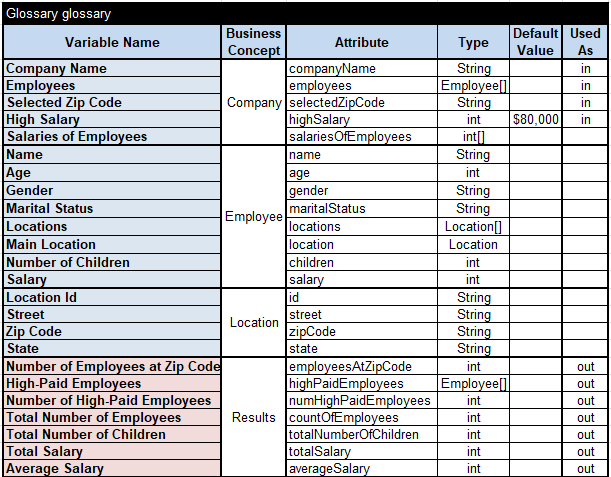Screen dimensions: 611x477
Task: Click the High-Paid Employees variable cell
Action: (112, 384)
